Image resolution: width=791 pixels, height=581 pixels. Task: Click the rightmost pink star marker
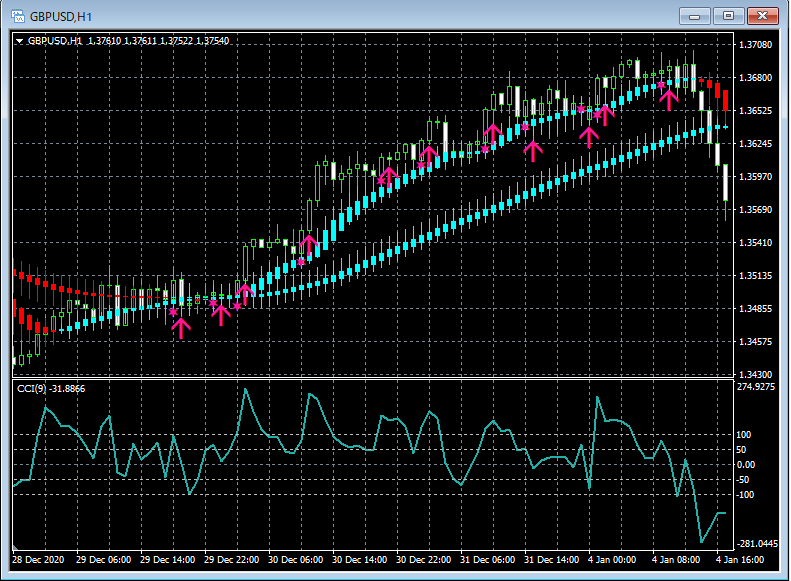[661, 85]
